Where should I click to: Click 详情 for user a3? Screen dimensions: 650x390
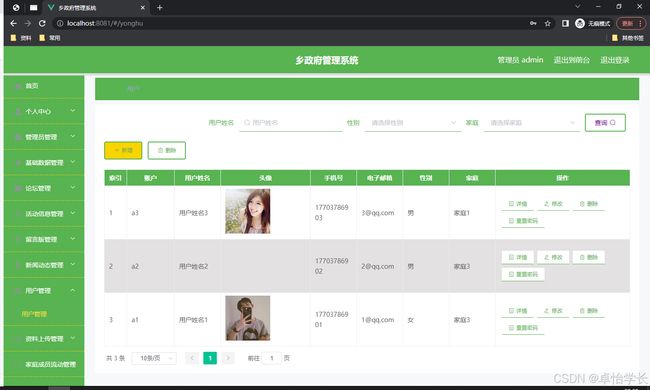coord(517,204)
